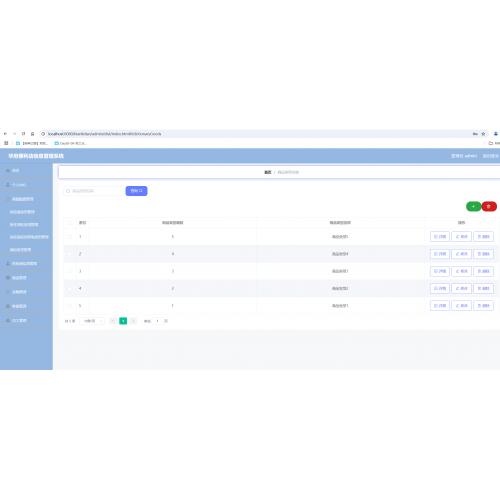Focus the search input field above the table

[93, 191]
